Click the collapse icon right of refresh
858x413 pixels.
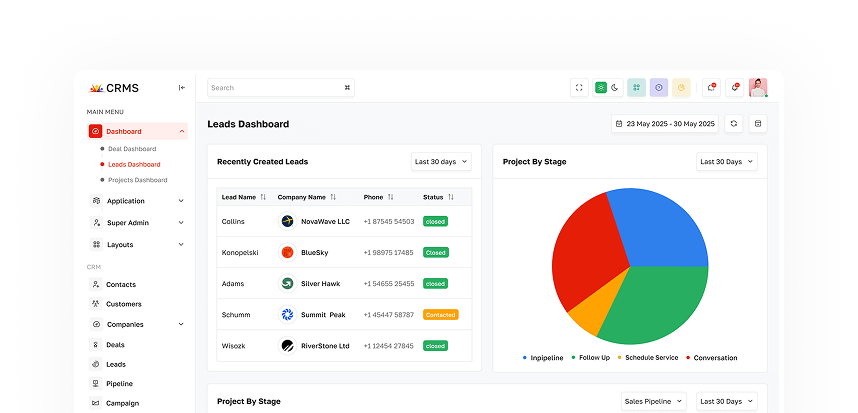(757, 124)
